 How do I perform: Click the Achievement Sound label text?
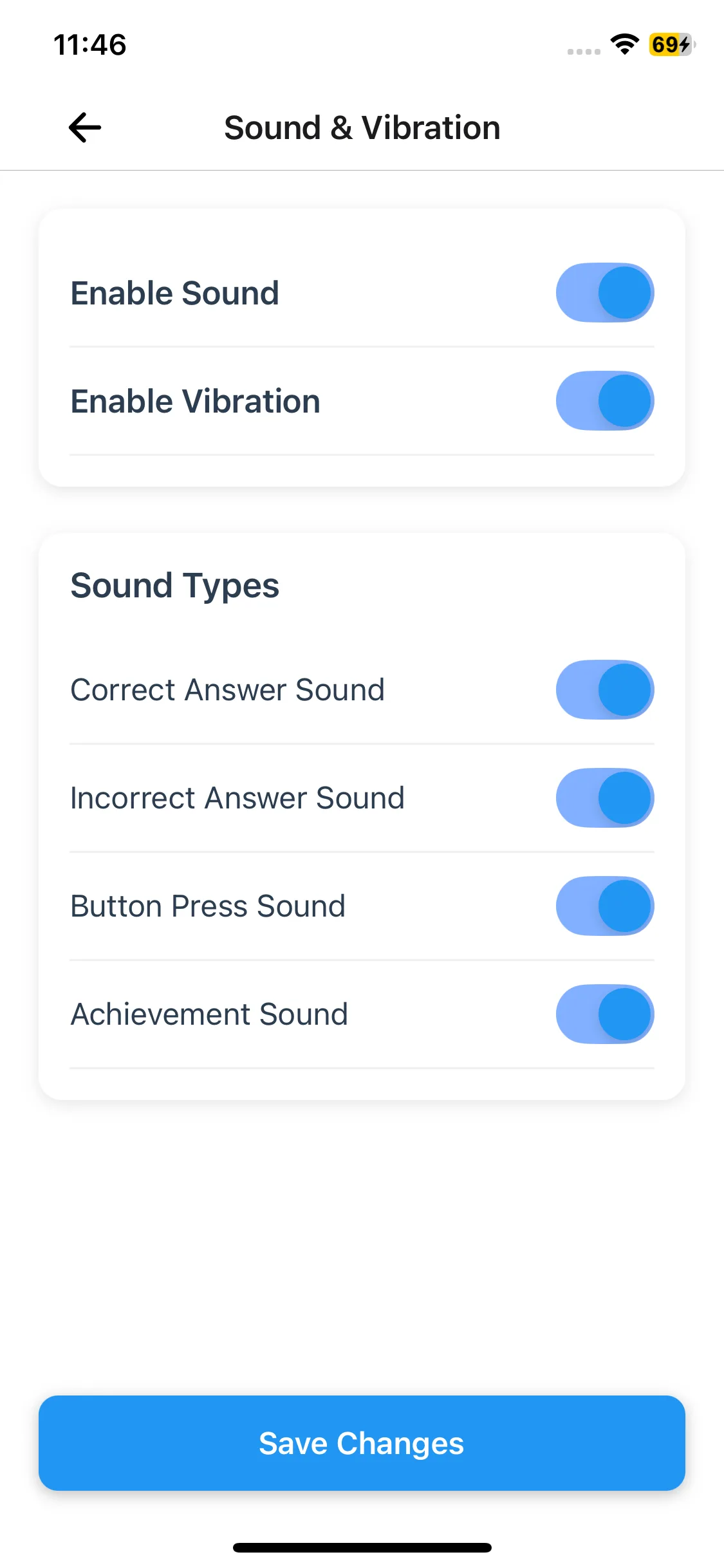[209, 1014]
